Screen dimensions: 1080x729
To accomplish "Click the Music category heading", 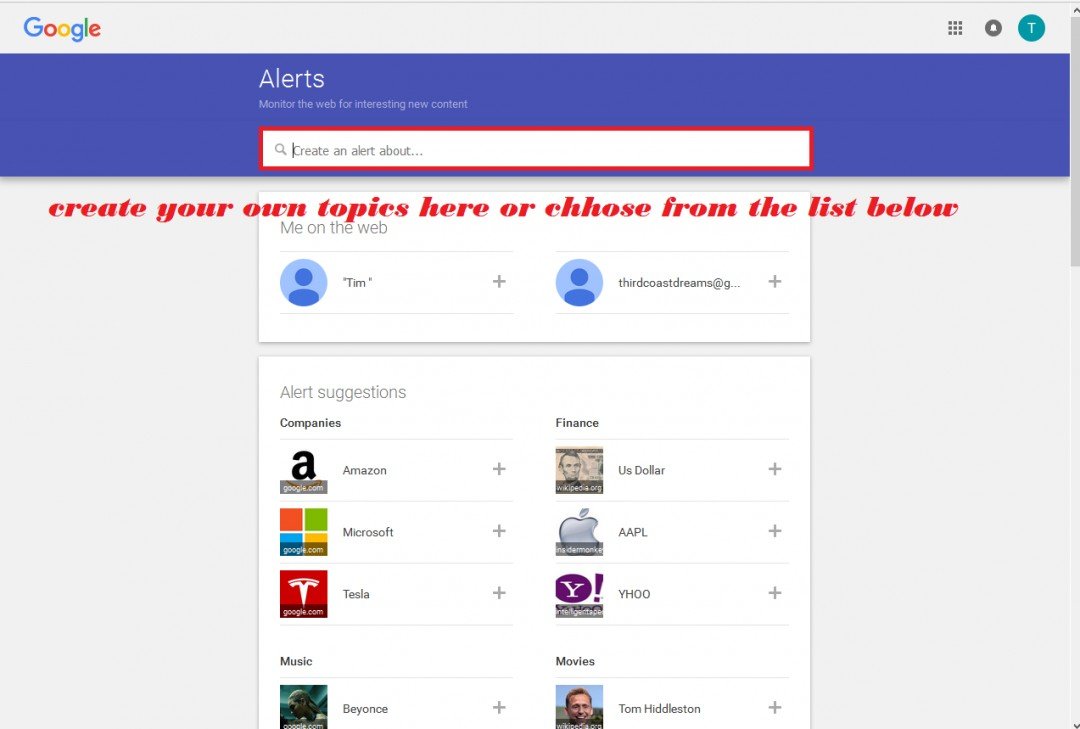I will tap(295, 661).
